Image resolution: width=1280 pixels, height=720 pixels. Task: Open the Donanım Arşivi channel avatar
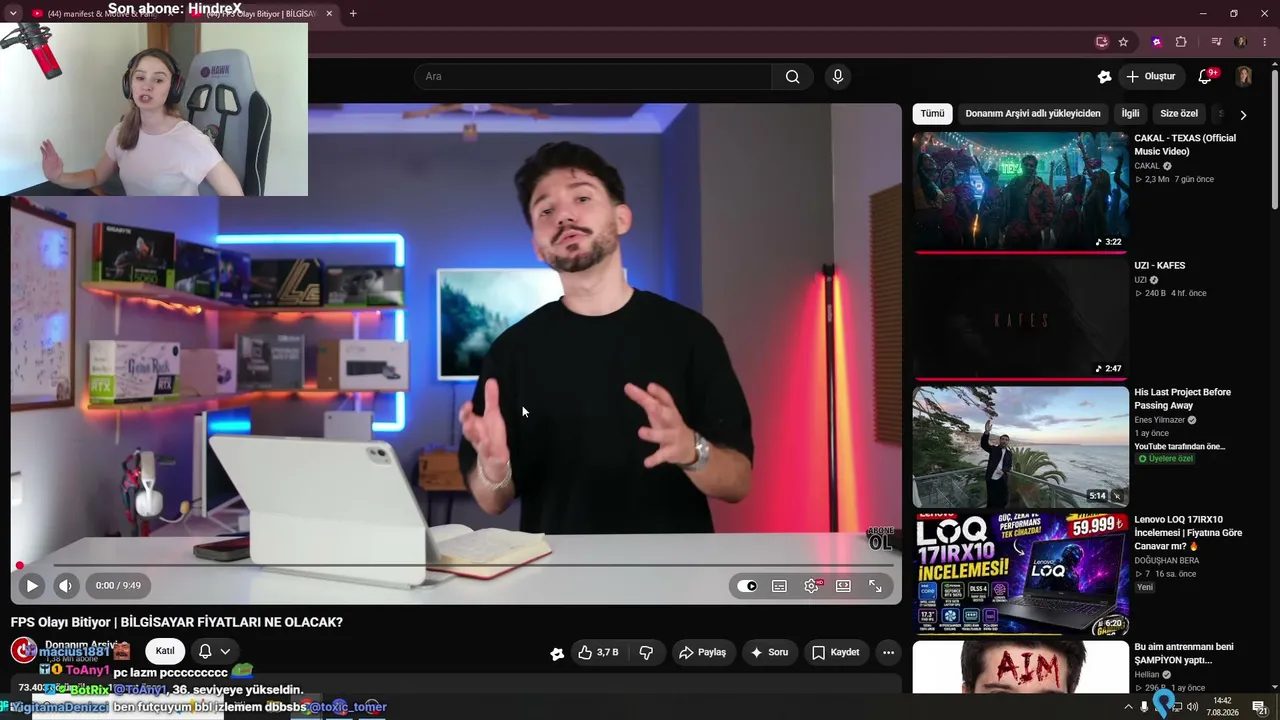tap(23, 651)
